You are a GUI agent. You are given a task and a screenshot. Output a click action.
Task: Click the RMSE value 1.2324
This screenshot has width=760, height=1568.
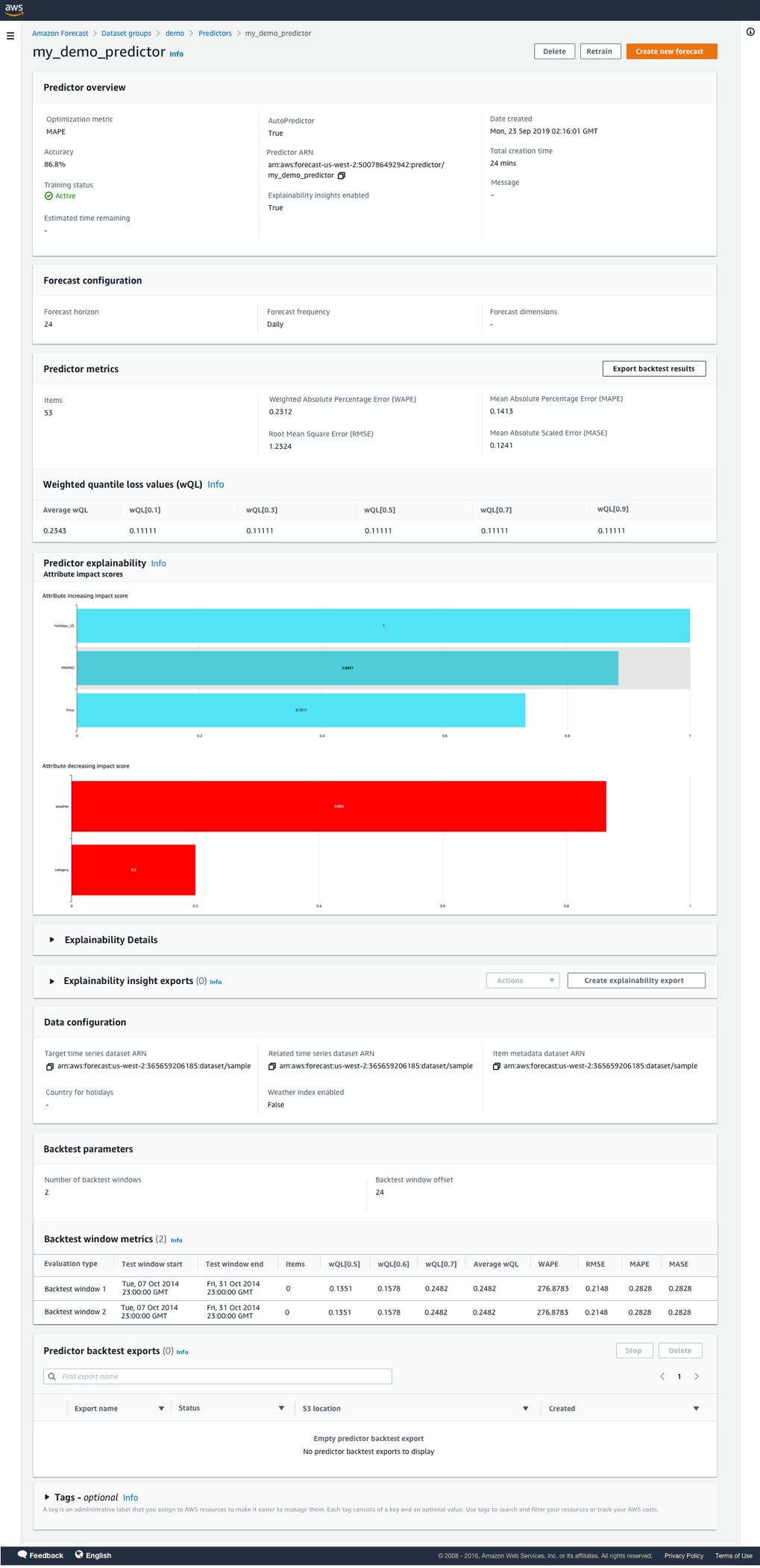pyautogui.click(x=280, y=447)
